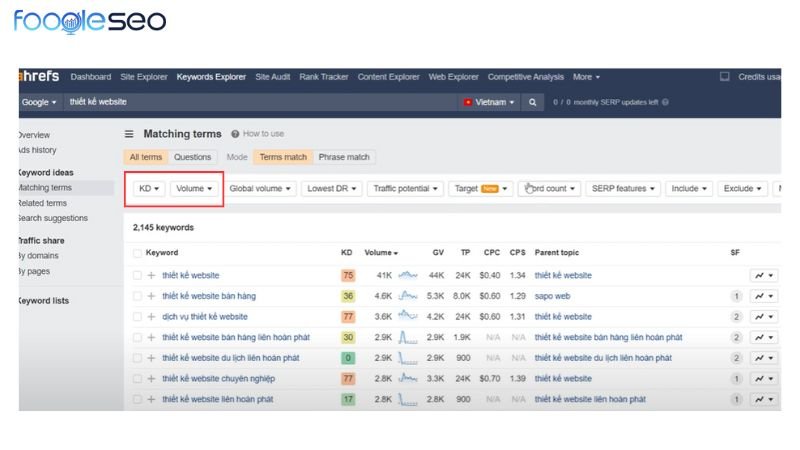This screenshot has width=800, height=450.
Task: Open the Search suggestions sidebar link
Action: coord(53,218)
